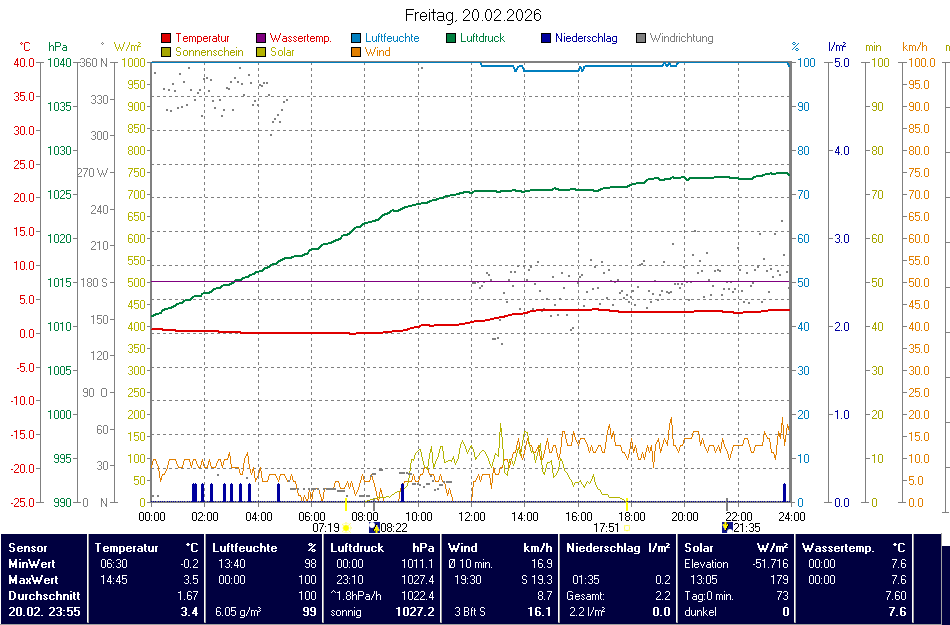Click the Sonnenschein legend label
Image resolution: width=950 pixels, height=625 pixels.
click(x=209, y=51)
